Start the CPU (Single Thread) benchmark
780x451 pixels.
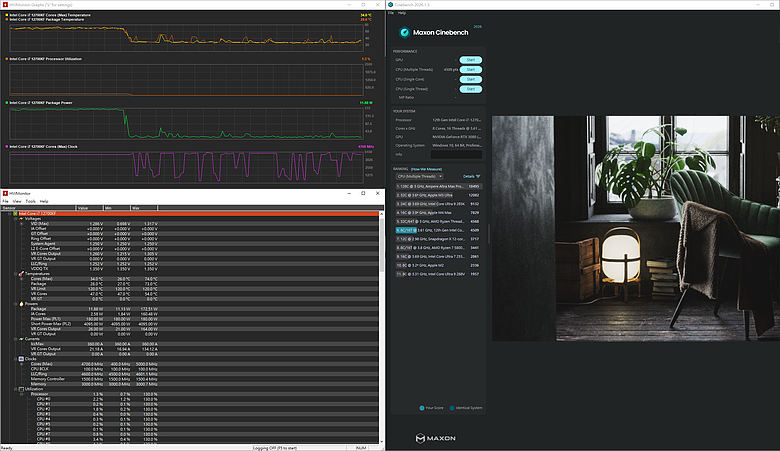(x=471, y=89)
